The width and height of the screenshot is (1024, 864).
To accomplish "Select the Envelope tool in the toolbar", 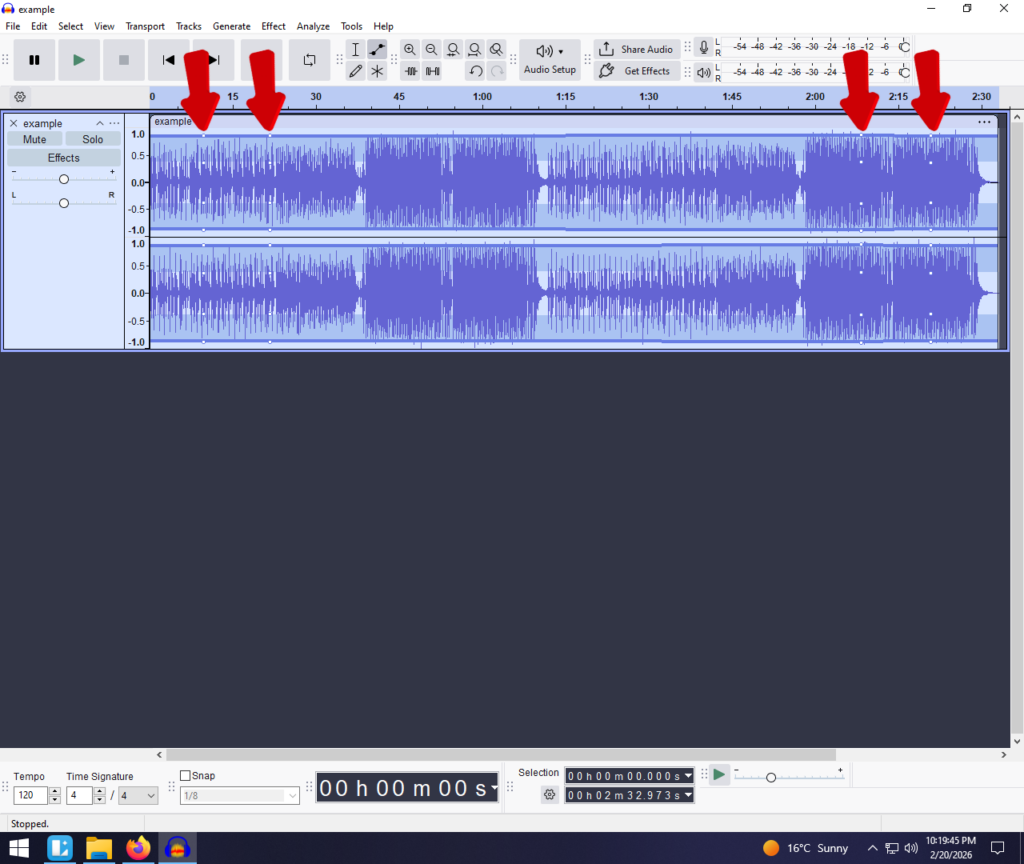I will tap(377, 49).
